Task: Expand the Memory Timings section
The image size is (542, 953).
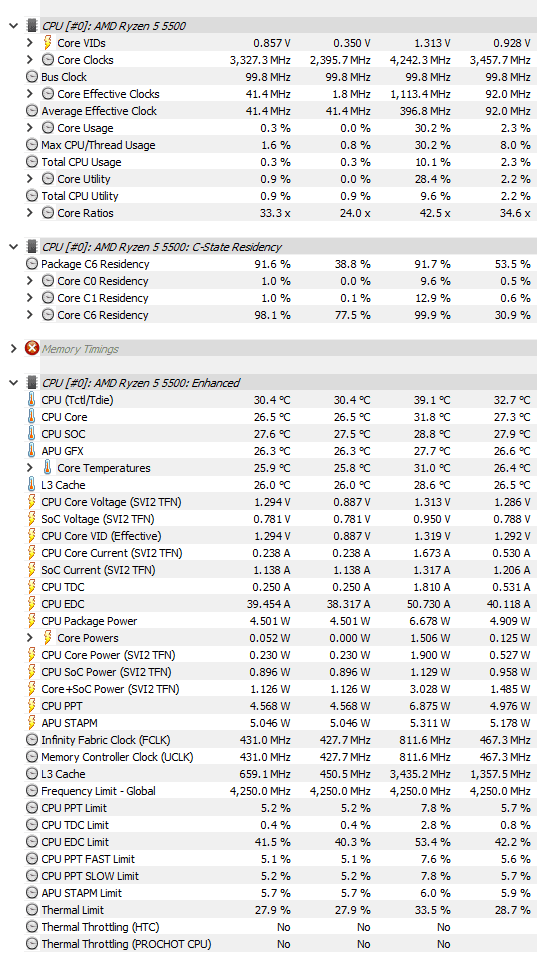Action: (x=13, y=349)
